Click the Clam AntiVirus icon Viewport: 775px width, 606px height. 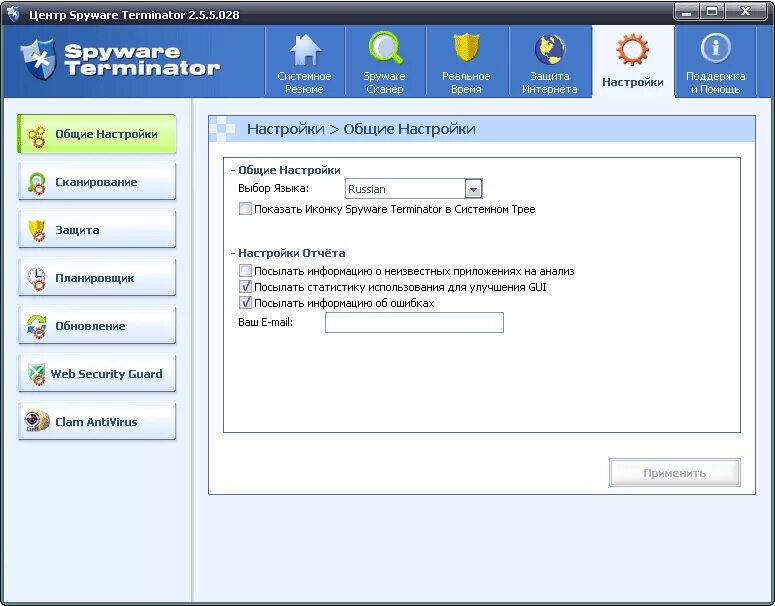tap(37, 421)
